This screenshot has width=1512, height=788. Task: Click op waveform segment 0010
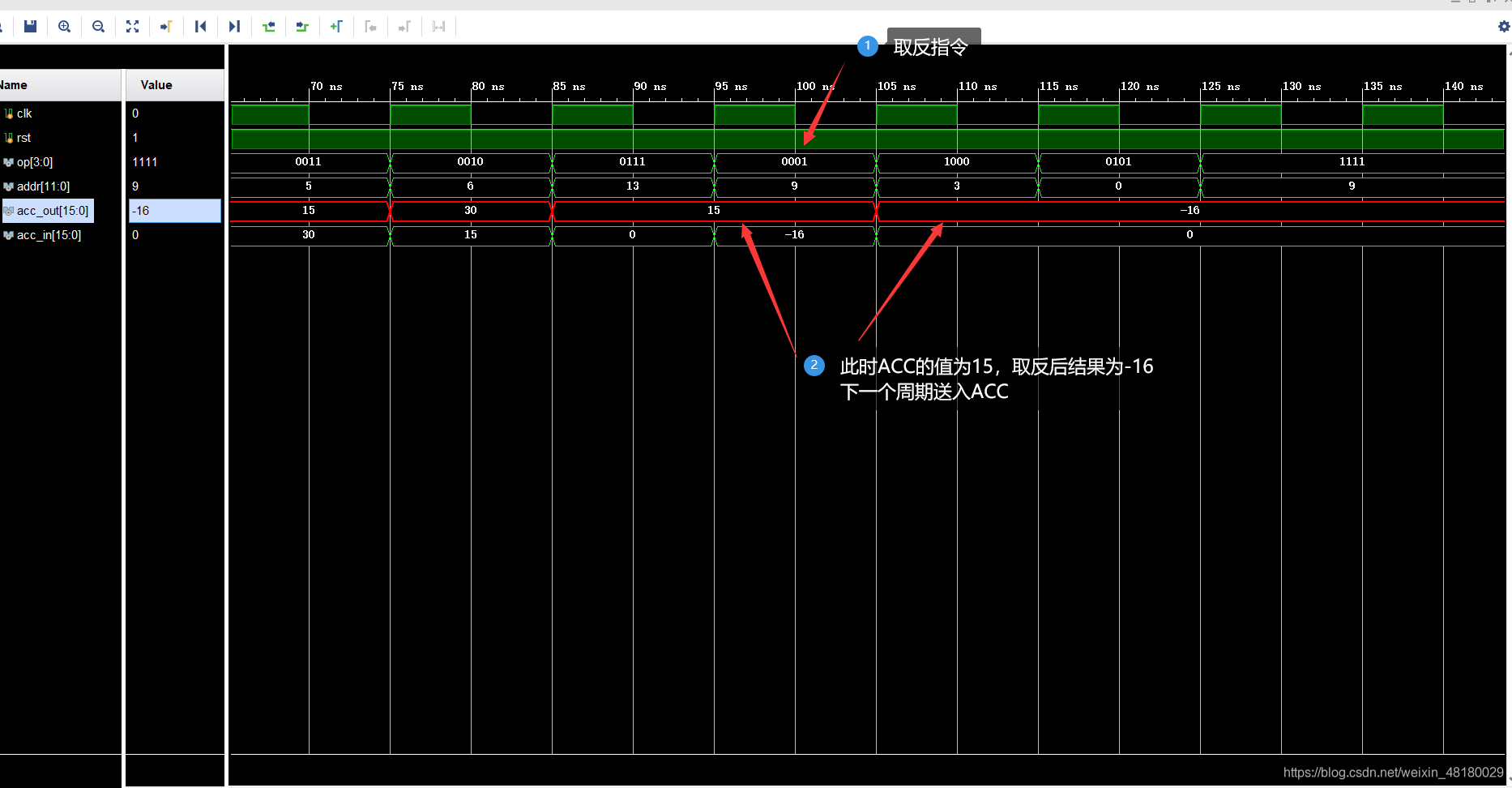(x=471, y=162)
